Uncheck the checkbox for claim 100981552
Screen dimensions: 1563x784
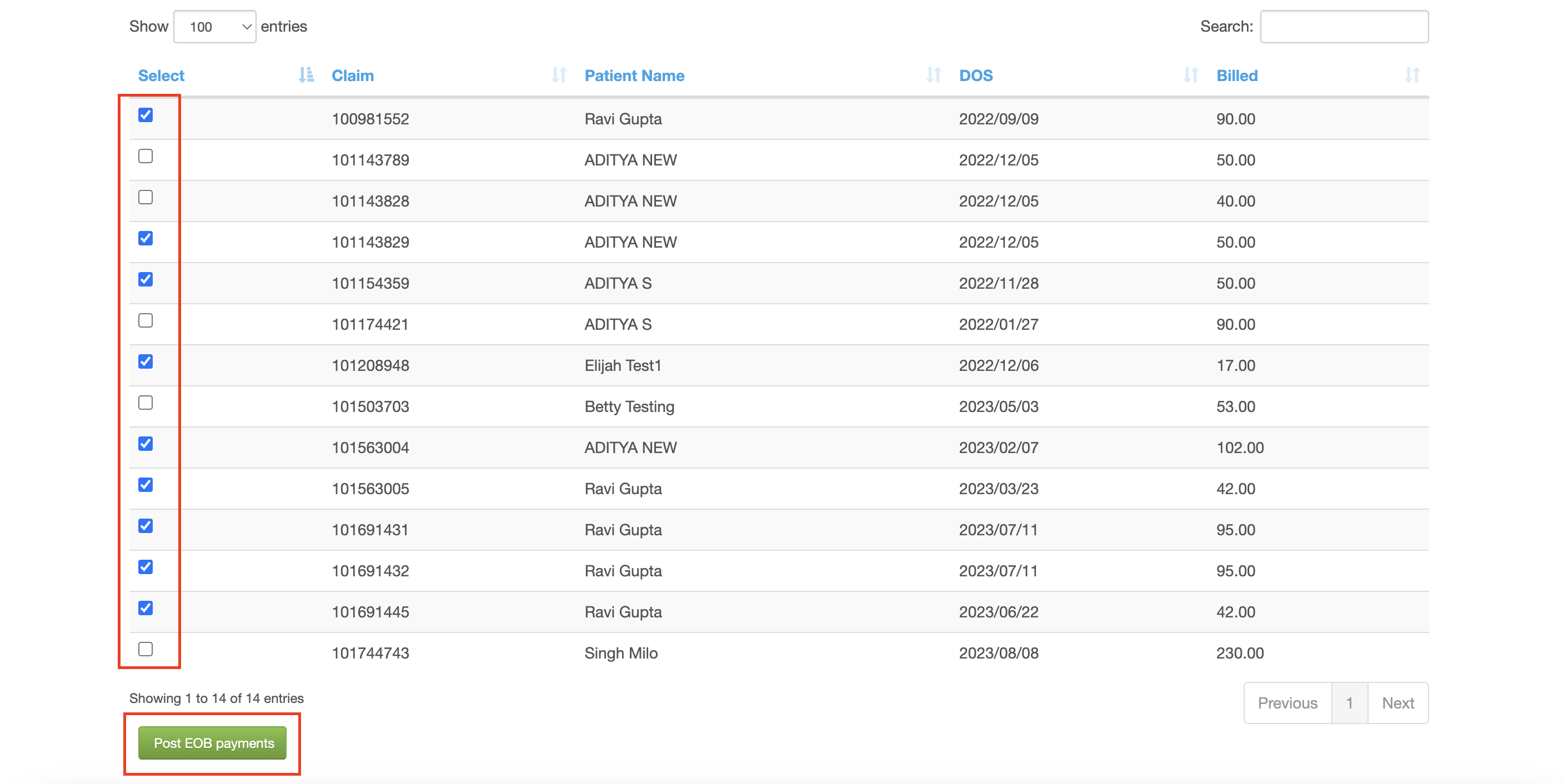tap(146, 115)
